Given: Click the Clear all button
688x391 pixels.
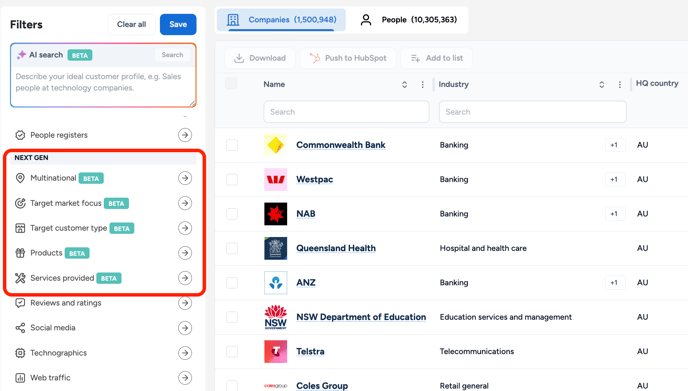Looking at the screenshot, I should [x=131, y=25].
